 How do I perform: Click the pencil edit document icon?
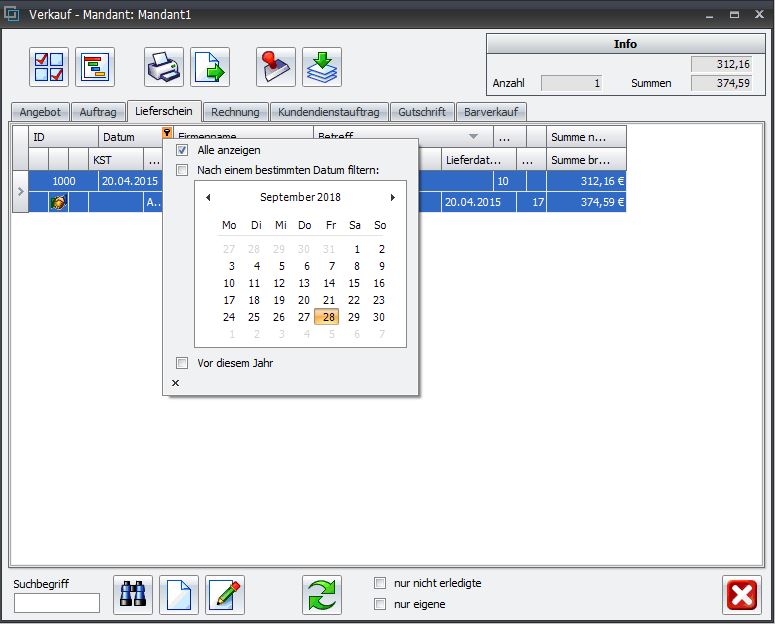(225, 596)
